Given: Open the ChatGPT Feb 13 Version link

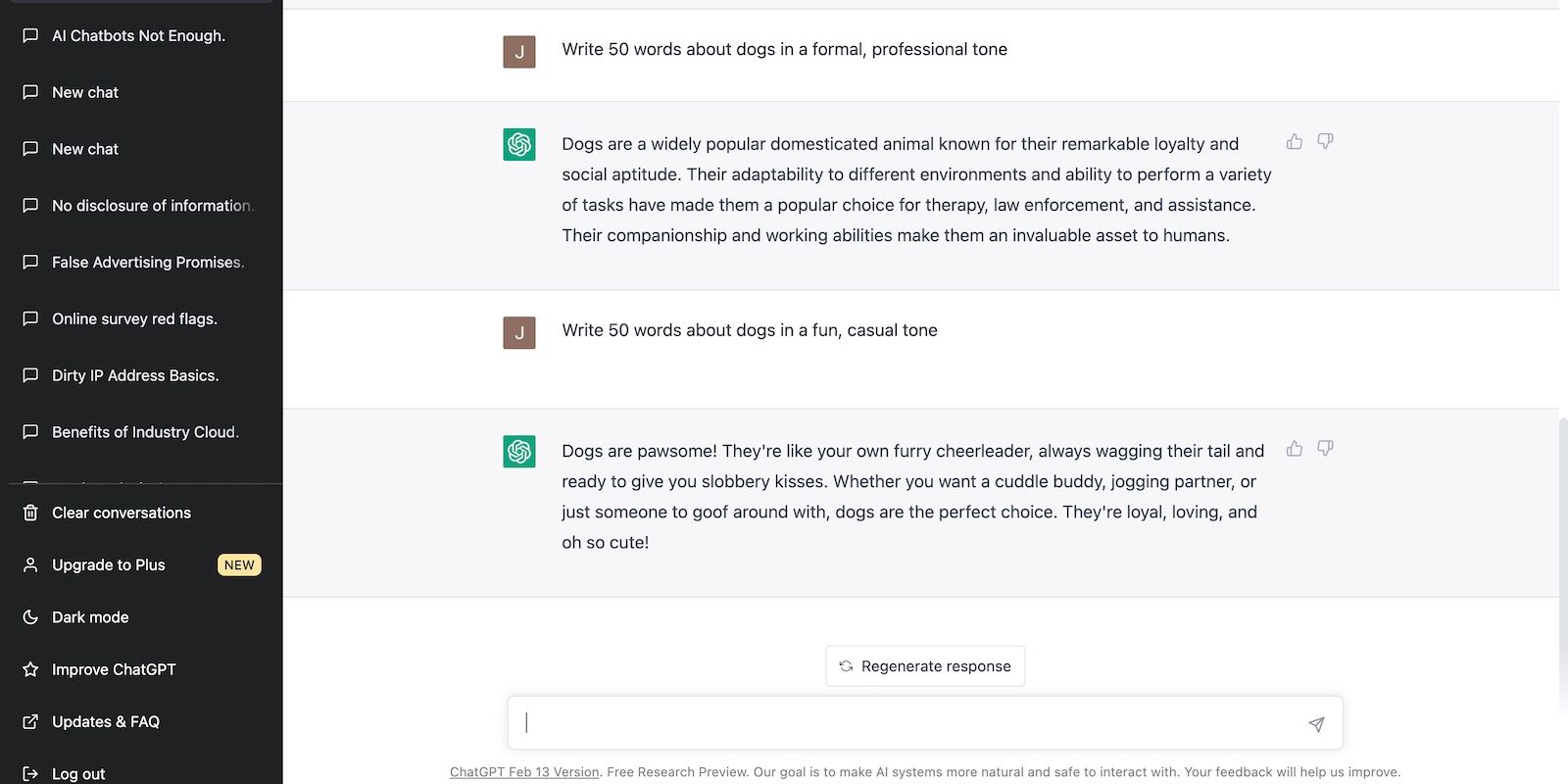Looking at the screenshot, I should [524, 772].
